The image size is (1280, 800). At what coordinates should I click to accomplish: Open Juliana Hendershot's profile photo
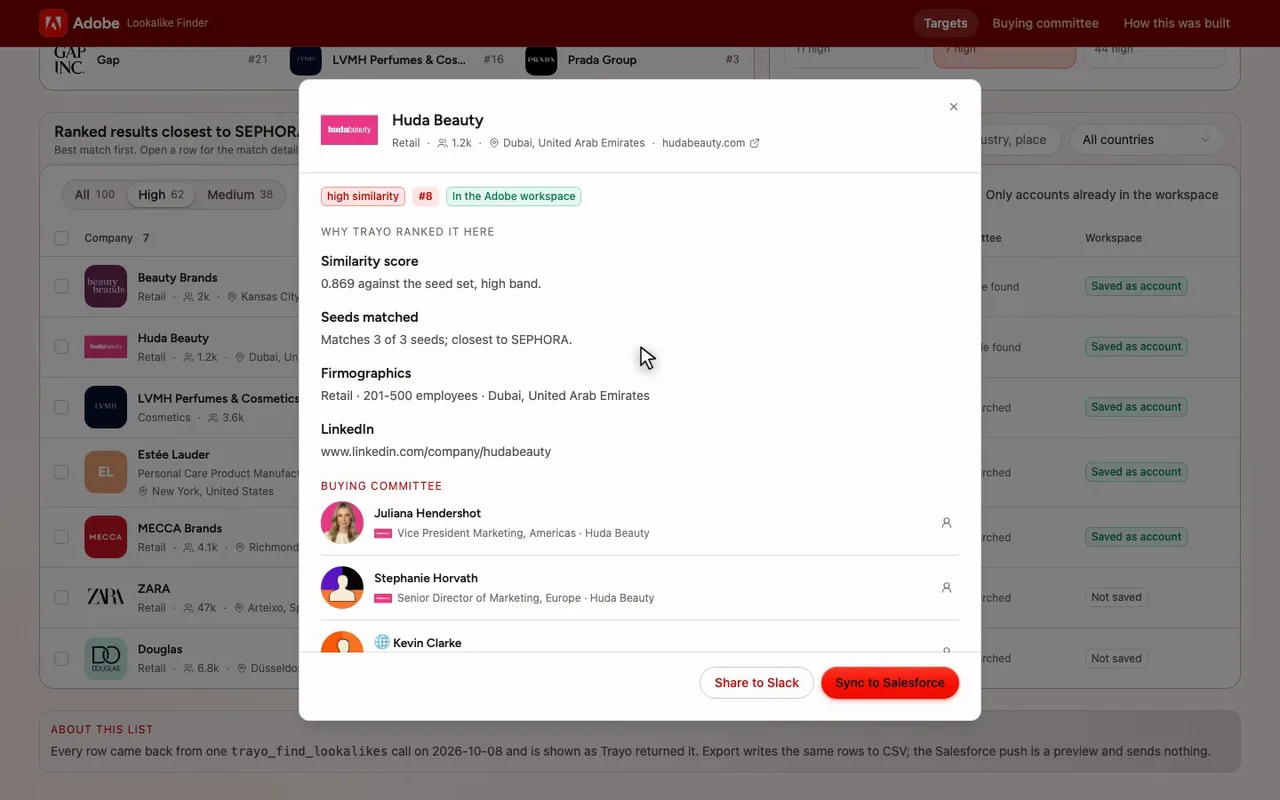(342, 523)
